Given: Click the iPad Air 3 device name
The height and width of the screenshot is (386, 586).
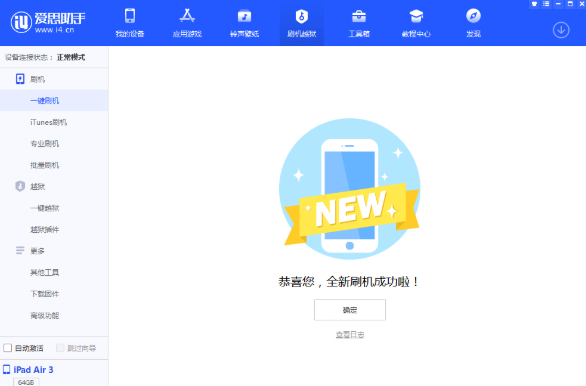Looking at the screenshot, I should pos(33,370).
